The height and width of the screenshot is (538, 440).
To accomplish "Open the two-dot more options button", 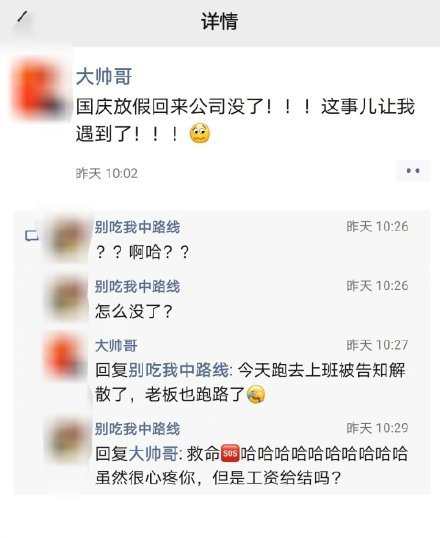I will [x=413, y=171].
